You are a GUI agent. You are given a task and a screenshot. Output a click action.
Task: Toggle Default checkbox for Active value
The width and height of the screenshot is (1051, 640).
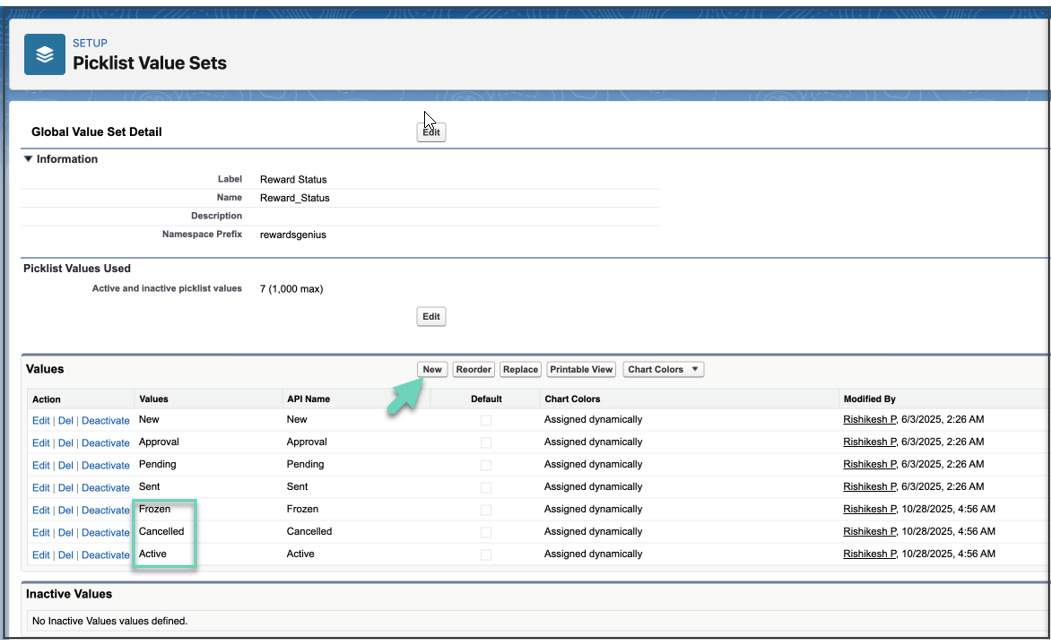click(486, 555)
